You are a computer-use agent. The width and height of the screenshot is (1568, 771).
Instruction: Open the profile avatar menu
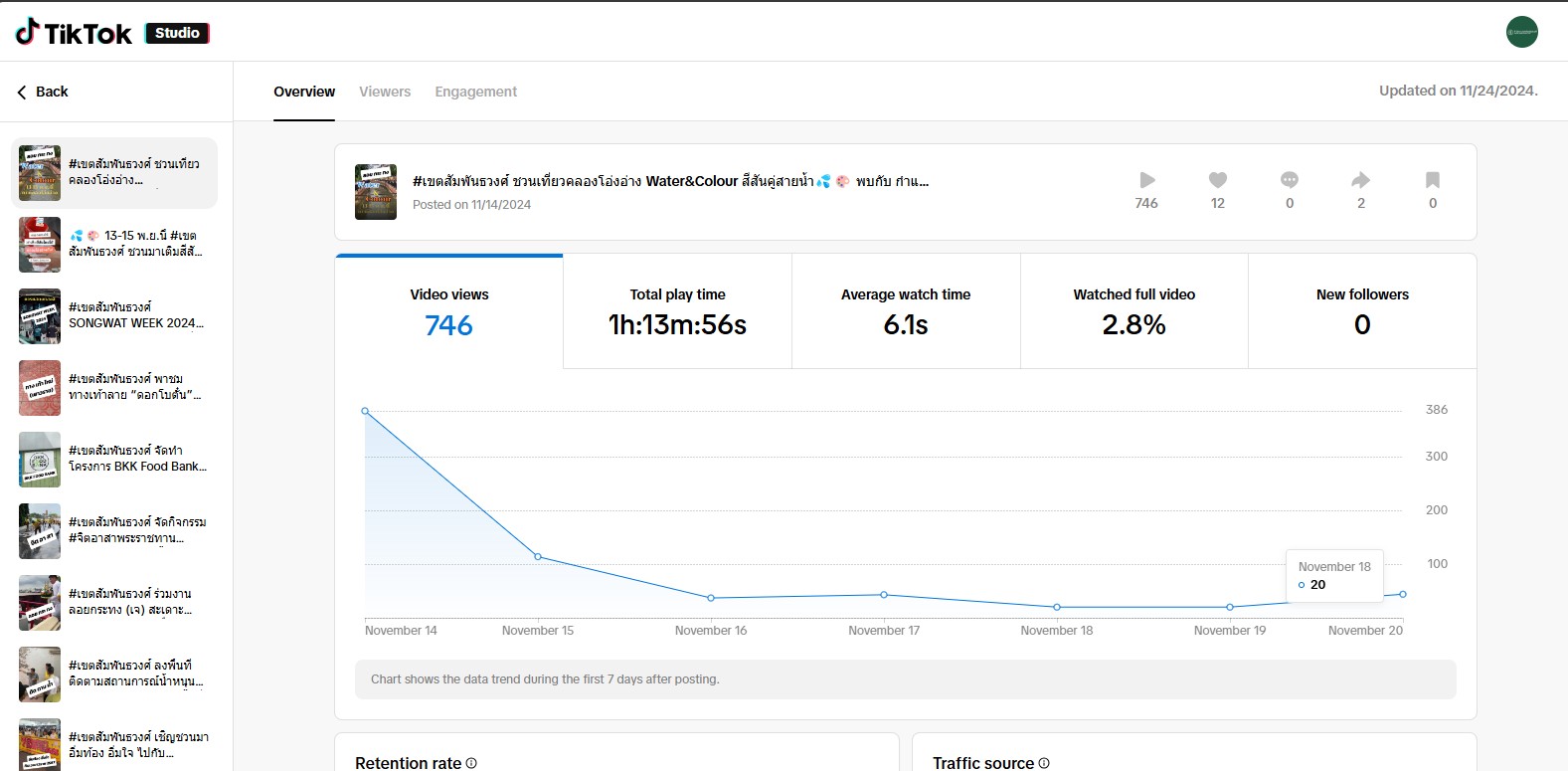[x=1521, y=32]
